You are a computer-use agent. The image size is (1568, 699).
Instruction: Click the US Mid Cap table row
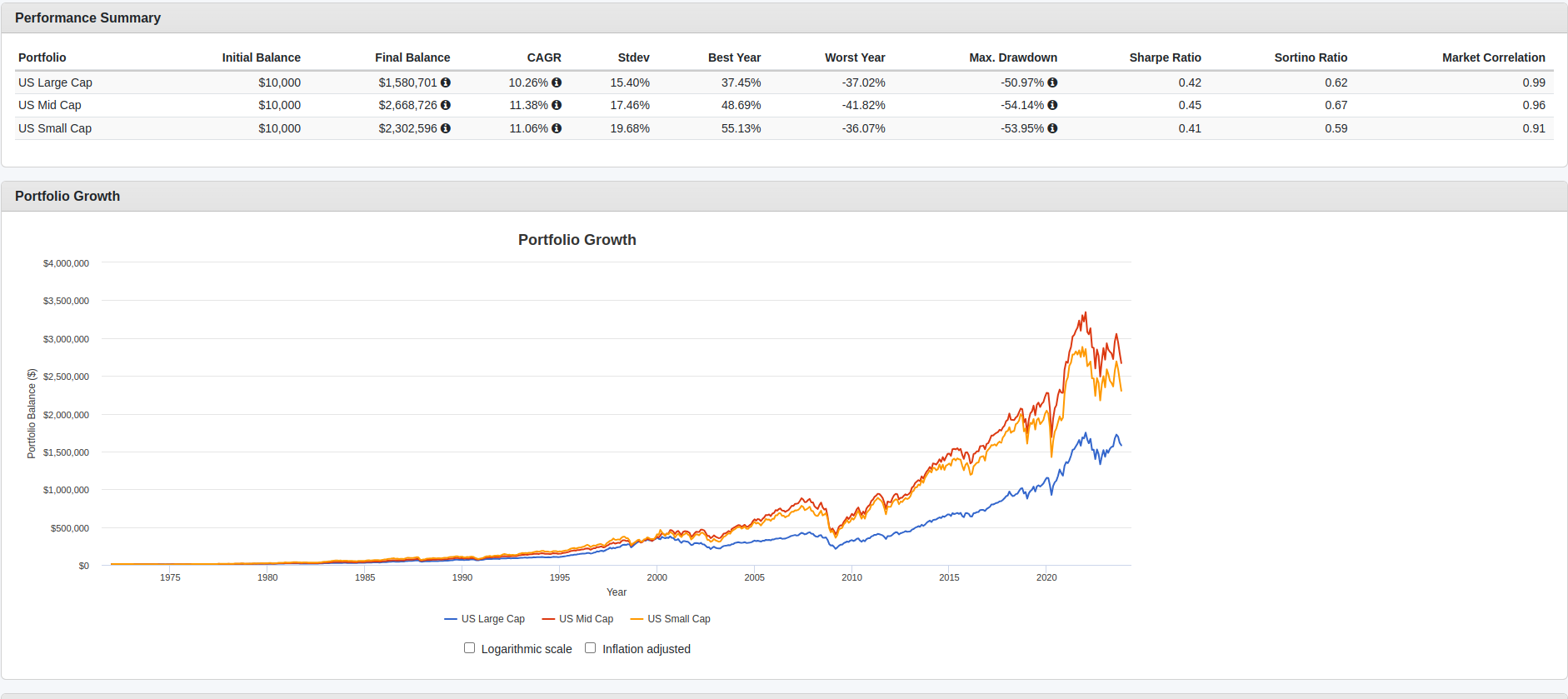coord(50,105)
